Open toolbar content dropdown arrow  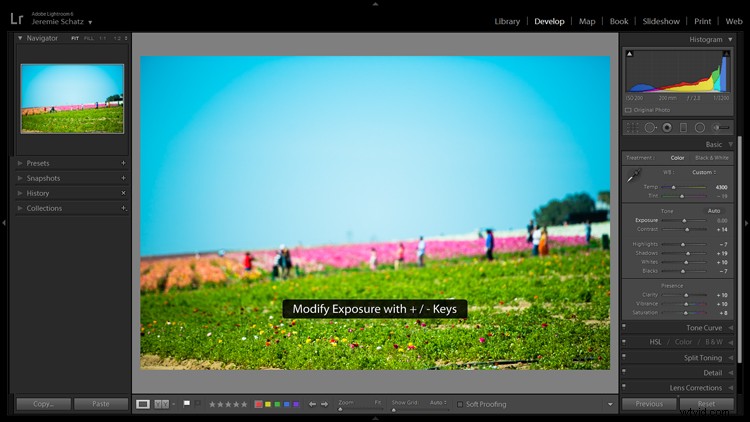610,404
